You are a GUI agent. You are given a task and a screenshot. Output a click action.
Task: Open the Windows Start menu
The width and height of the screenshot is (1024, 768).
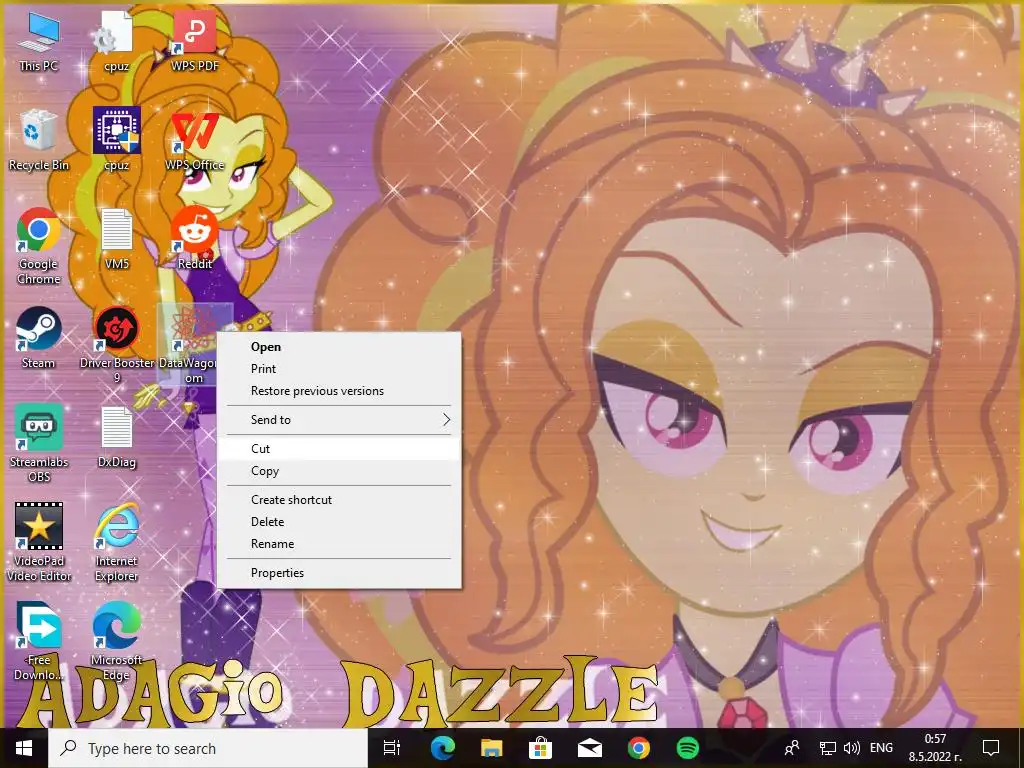[x=24, y=748]
